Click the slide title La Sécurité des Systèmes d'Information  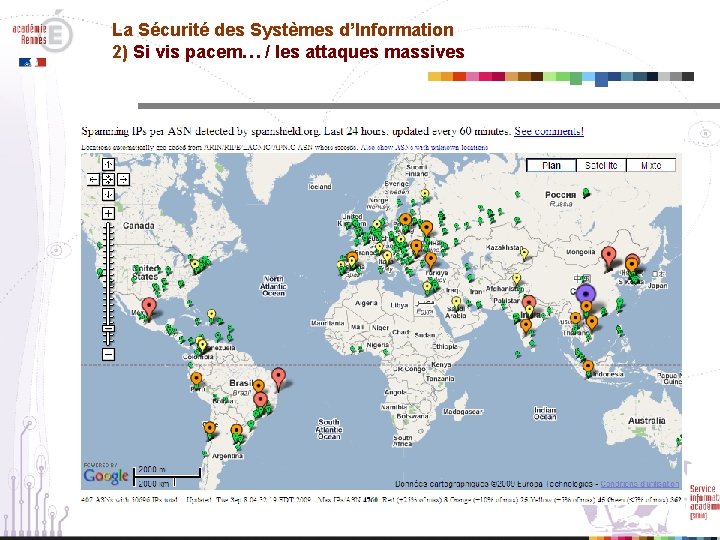(x=283, y=30)
